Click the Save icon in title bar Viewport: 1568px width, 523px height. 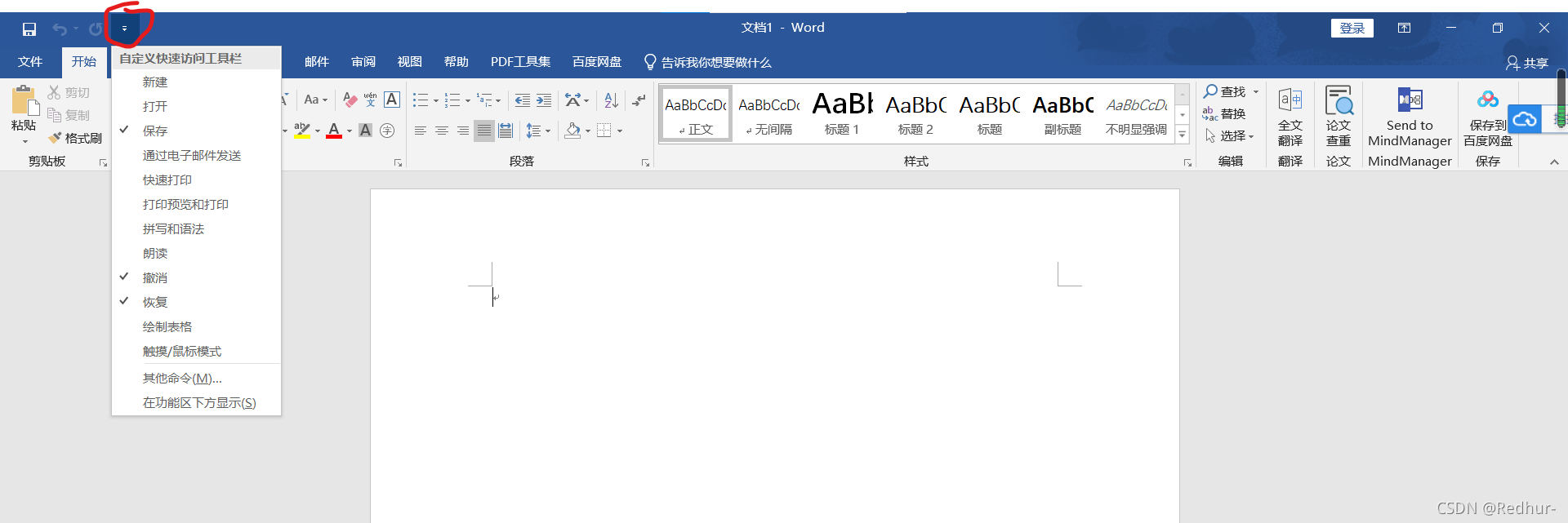coord(29,29)
